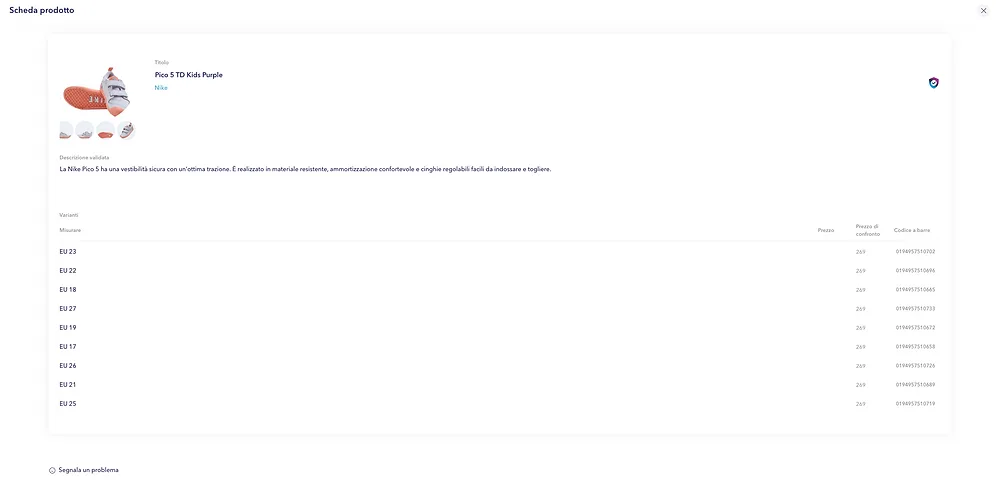The image size is (1000, 480).
Task: Select the EU 17 variant row
Action: (x=499, y=347)
